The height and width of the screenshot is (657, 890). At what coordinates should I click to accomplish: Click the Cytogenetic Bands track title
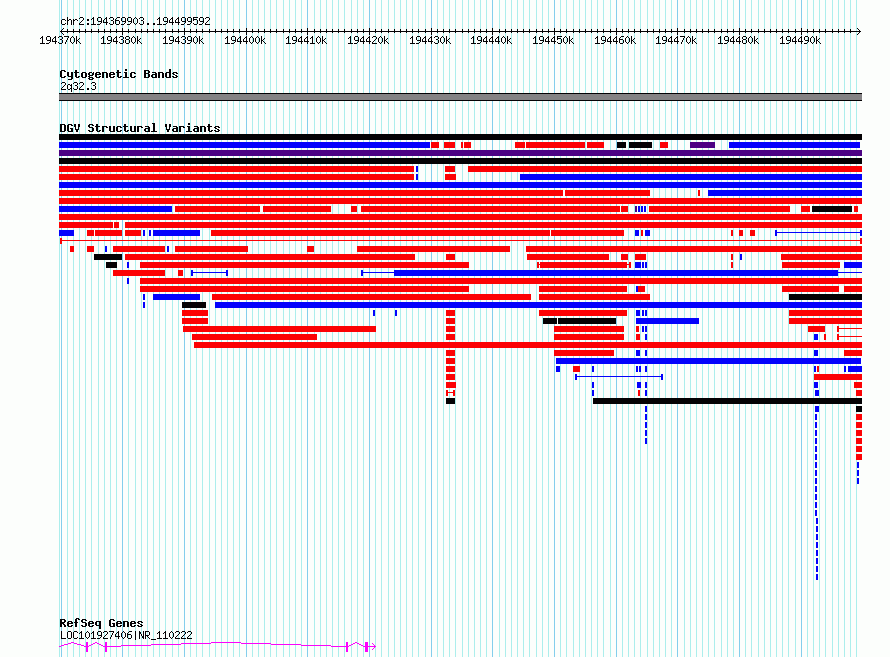click(x=119, y=74)
